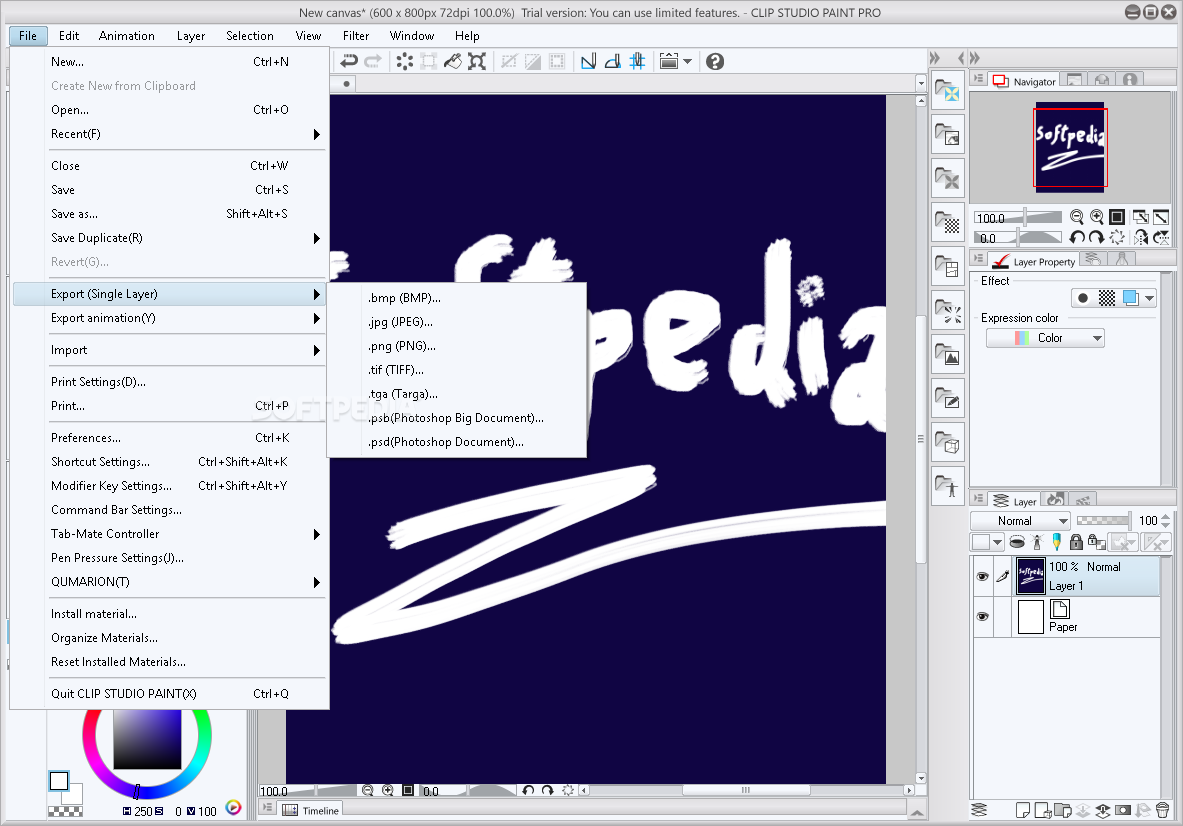Toggle tone effect checker icon in Layer Property
1183x826 pixels.
pyautogui.click(x=1106, y=298)
